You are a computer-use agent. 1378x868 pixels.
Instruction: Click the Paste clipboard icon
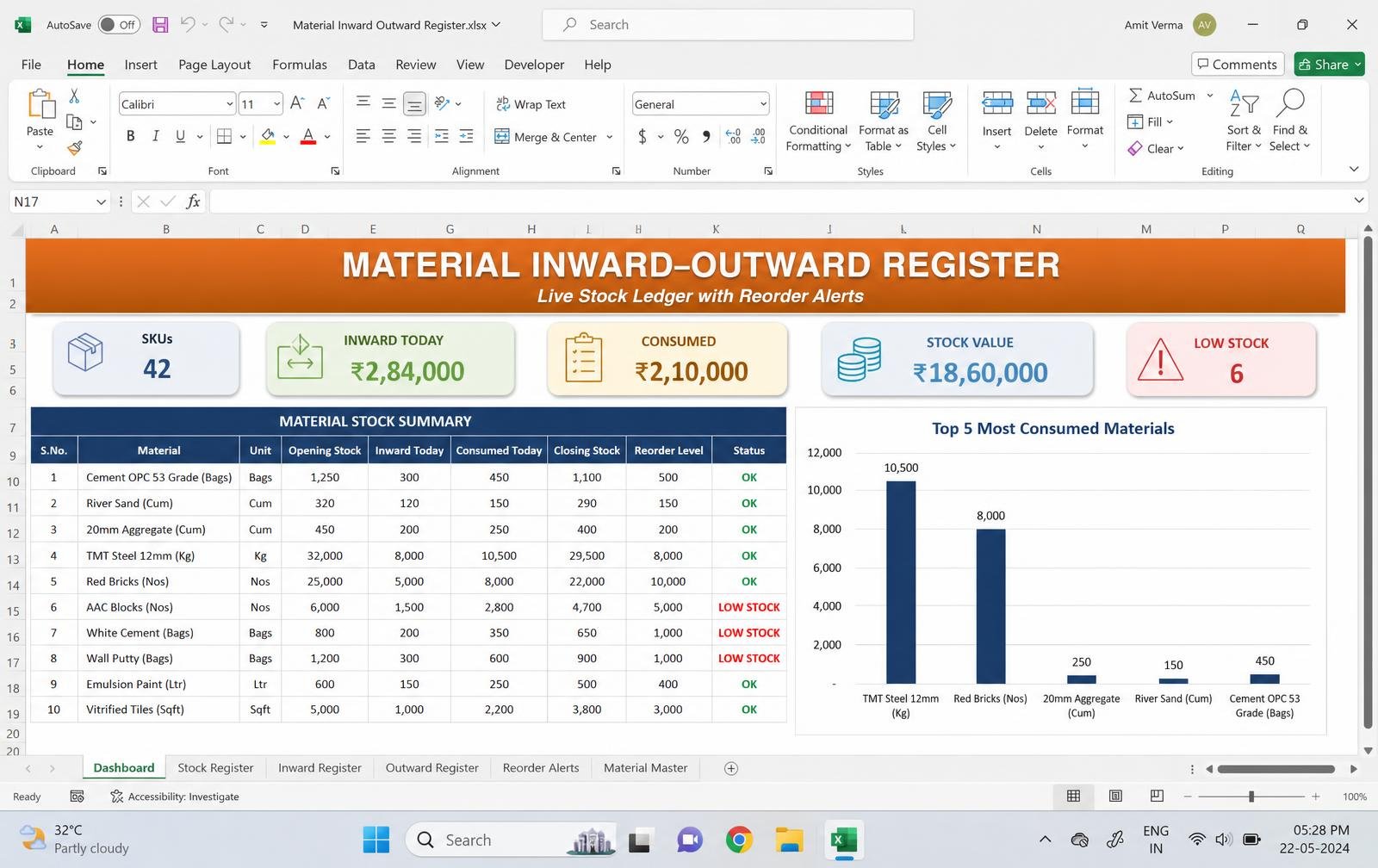click(x=40, y=105)
